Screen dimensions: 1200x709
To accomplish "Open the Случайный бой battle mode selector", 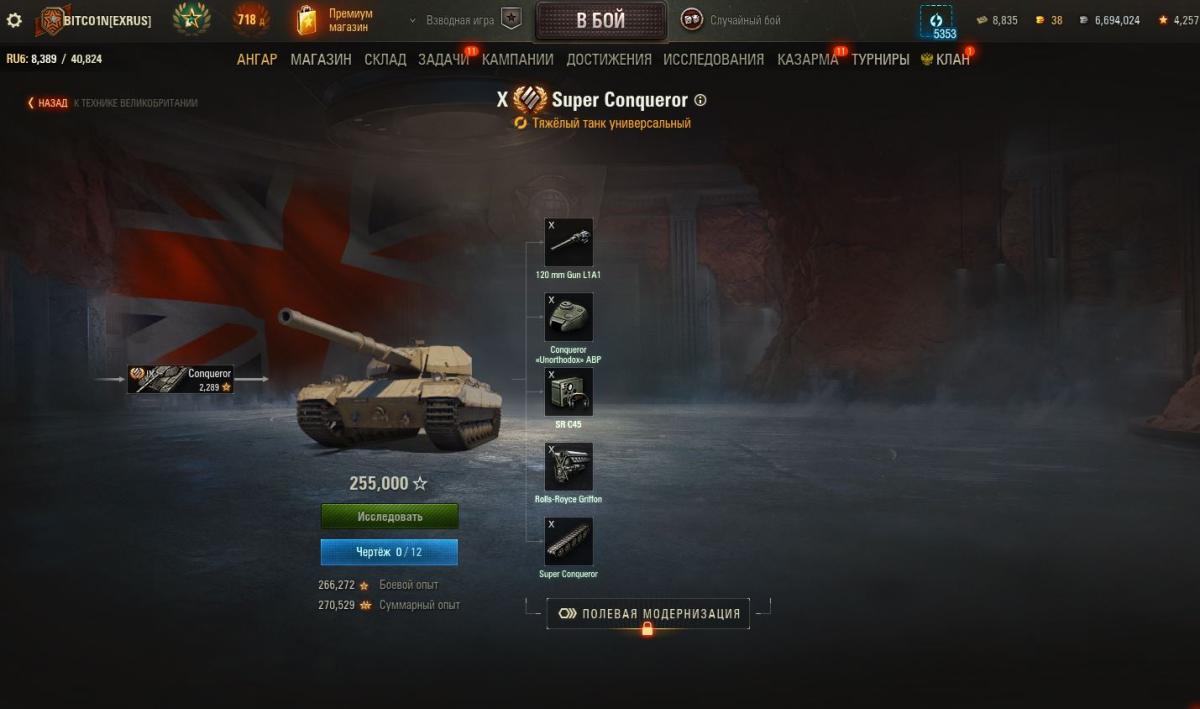I will [x=733, y=20].
